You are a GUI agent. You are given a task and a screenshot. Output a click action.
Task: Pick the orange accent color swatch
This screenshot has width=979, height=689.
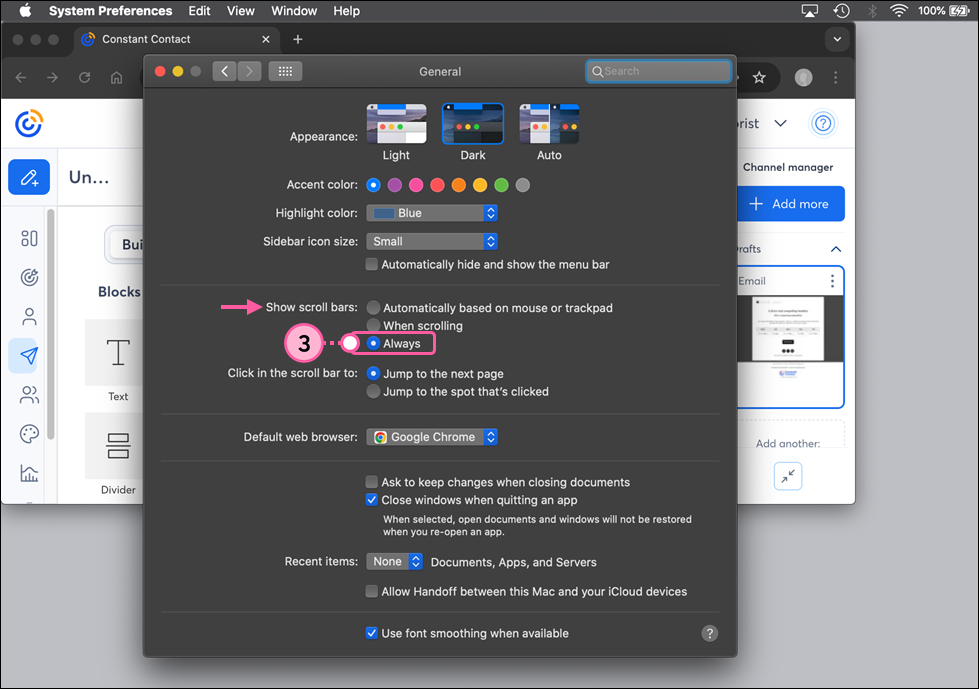click(x=458, y=185)
